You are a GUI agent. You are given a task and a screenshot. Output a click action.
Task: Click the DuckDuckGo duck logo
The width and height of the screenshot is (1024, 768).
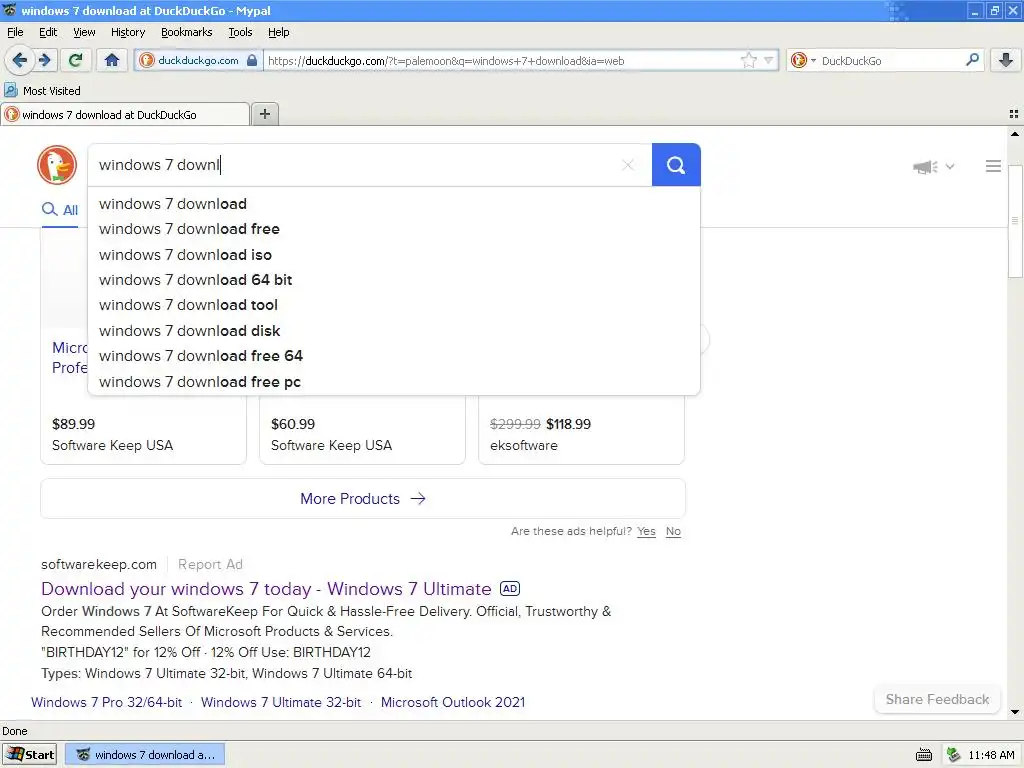(x=57, y=165)
